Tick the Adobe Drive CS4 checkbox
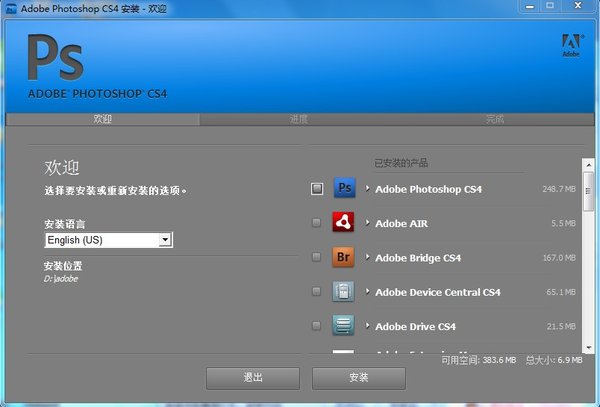This screenshot has width=600, height=407. click(x=316, y=326)
